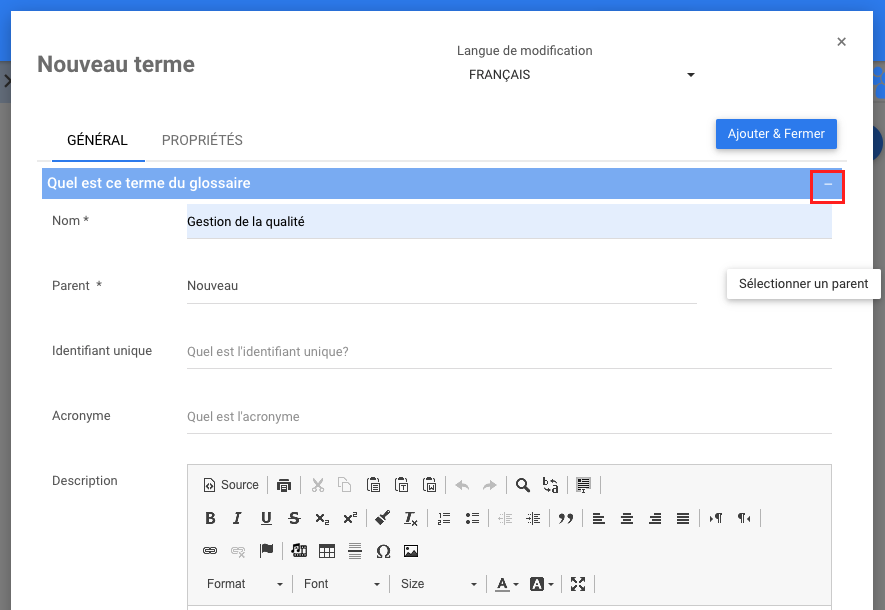Click the Print icon in editor toolbar
This screenshot has height=610, width=885.
pyautogui.click(x=284, y=485)
